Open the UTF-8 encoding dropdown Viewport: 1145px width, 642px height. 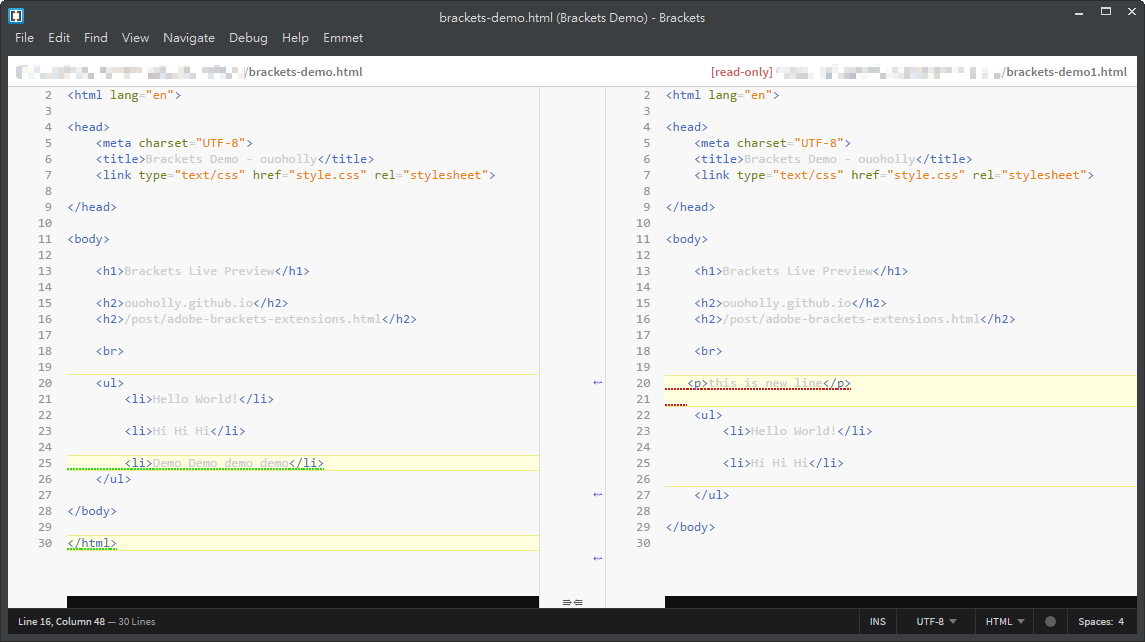click(936, 622)
